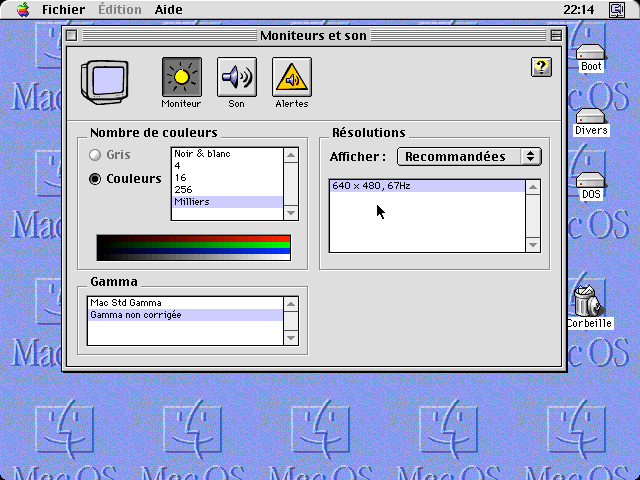640x480 pixels.
Task: Open the Alertes warning panel
Action: coord(292,77)
